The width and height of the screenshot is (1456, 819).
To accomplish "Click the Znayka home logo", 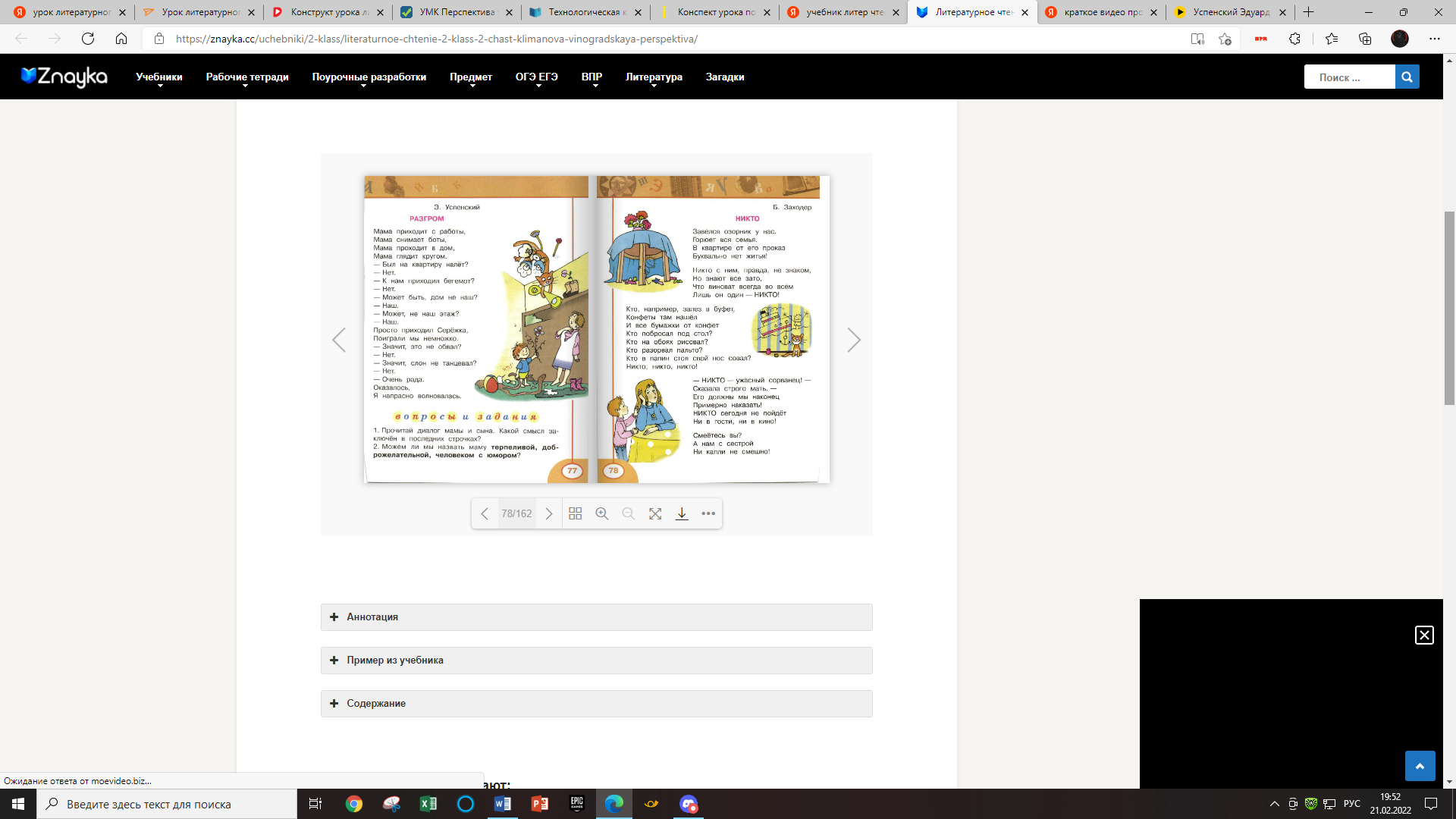I will click(63, 76).
